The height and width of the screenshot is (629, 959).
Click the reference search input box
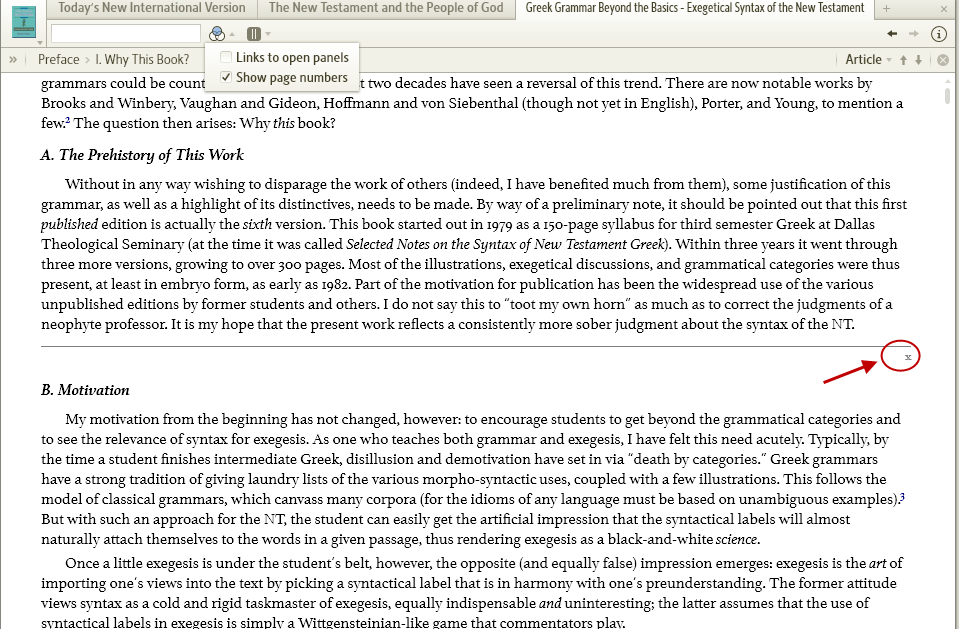[x=125, y=34]
